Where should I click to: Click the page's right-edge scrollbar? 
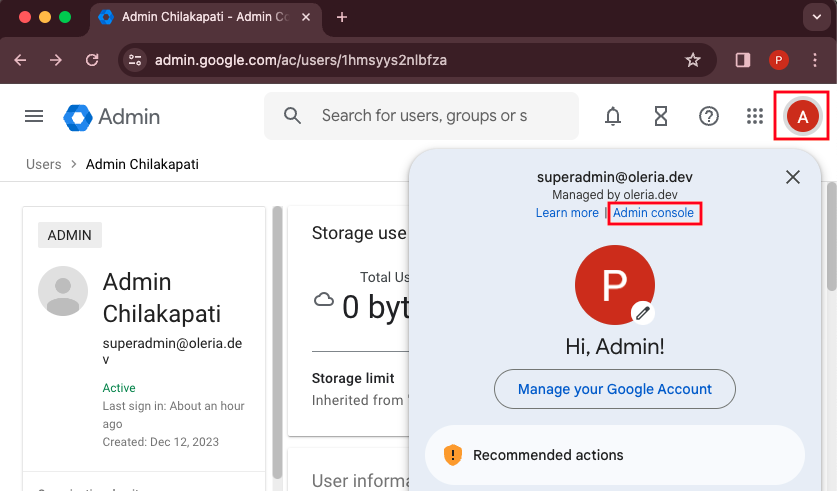coord(832,237)
